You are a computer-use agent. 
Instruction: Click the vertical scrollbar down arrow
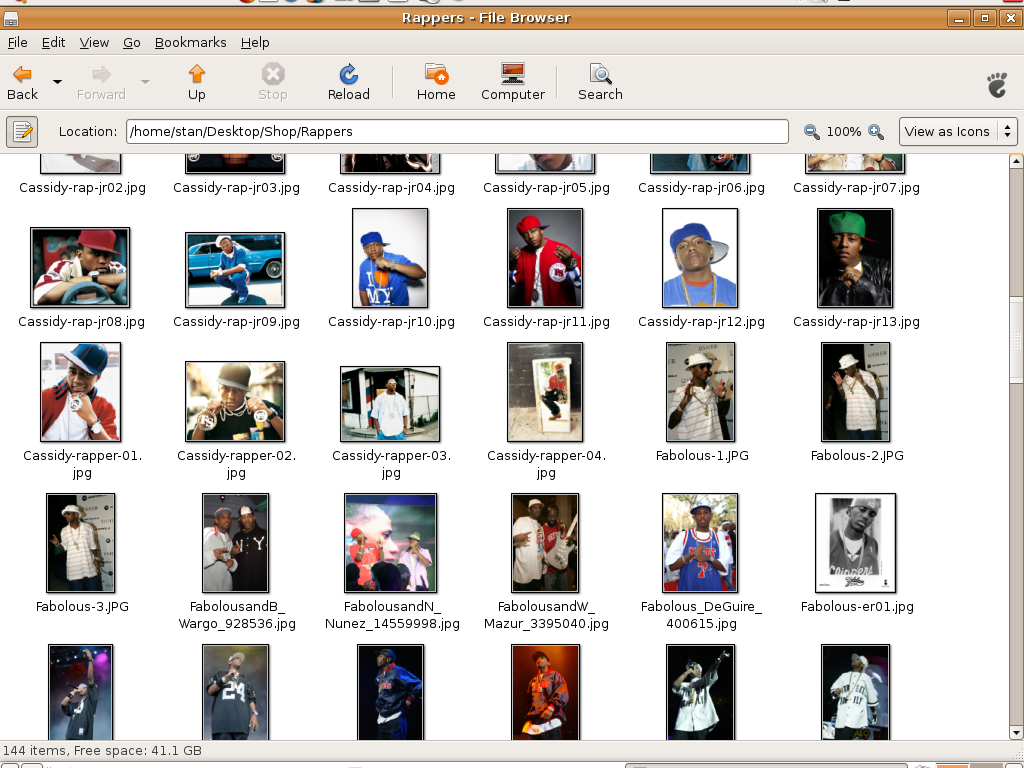(x=1016, y=731)
